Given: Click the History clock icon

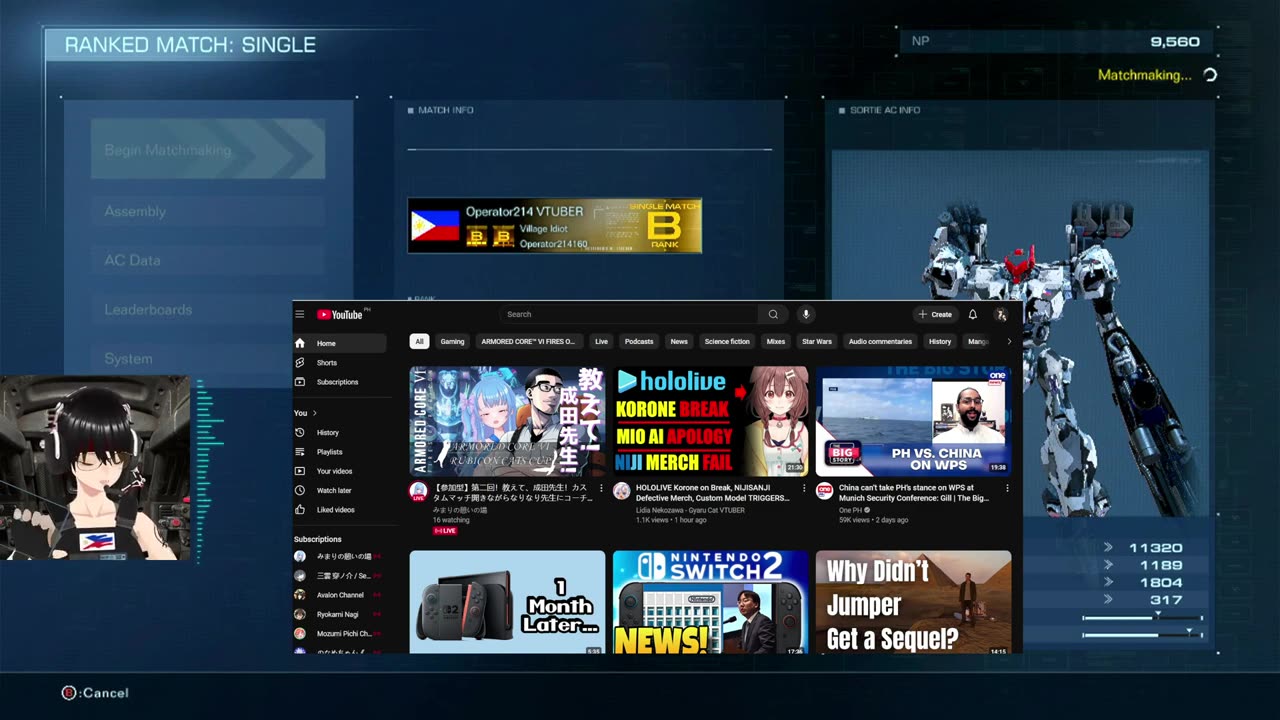Looking at the screenshot, I should (x=300, y=432).
